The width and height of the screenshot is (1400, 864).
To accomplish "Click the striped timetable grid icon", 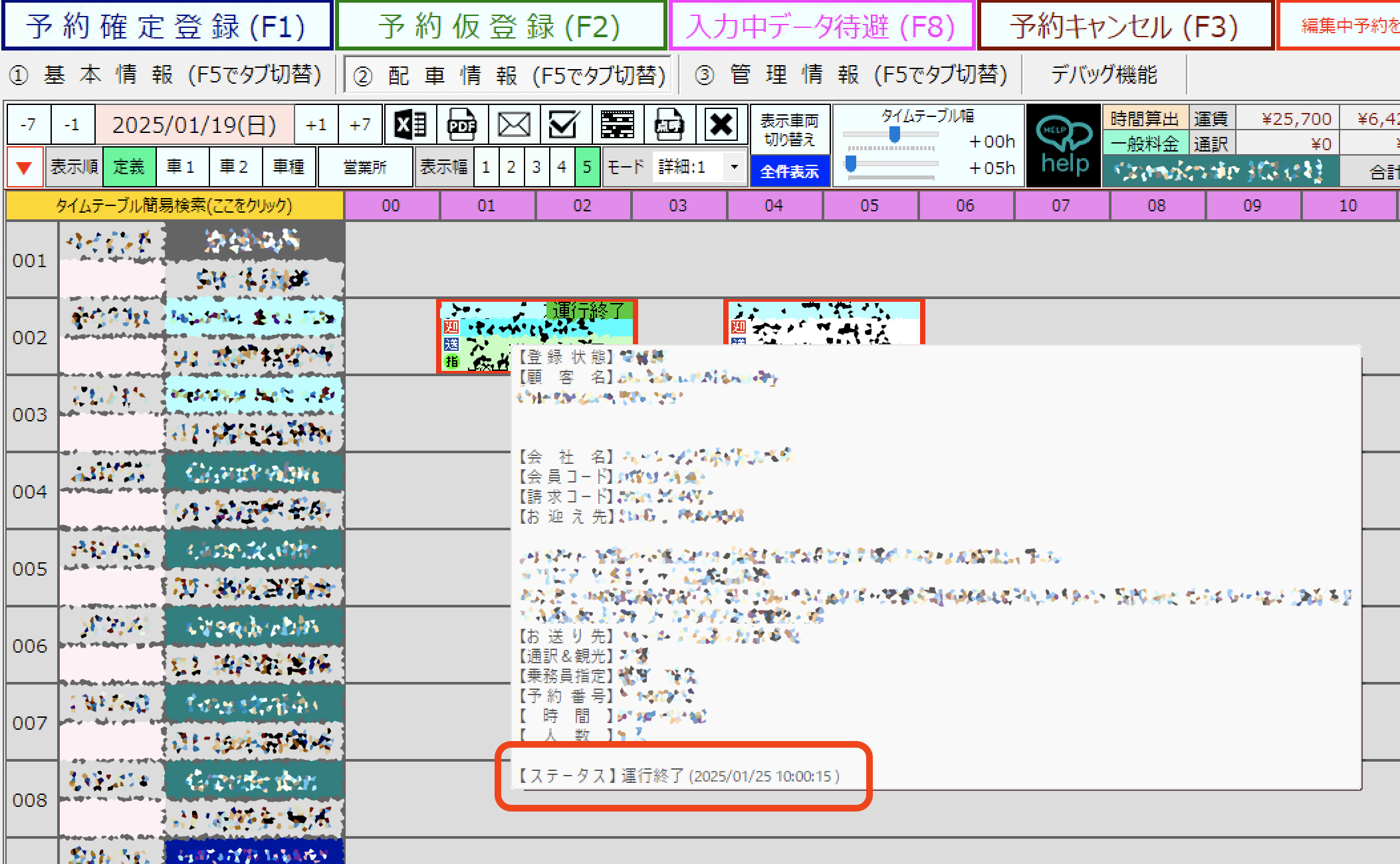I will 618,124.
